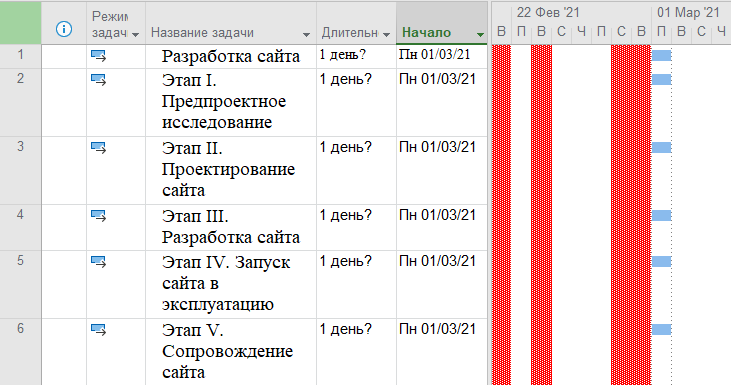
Task: Select row header number 4
Action: [x=21, y=227]
